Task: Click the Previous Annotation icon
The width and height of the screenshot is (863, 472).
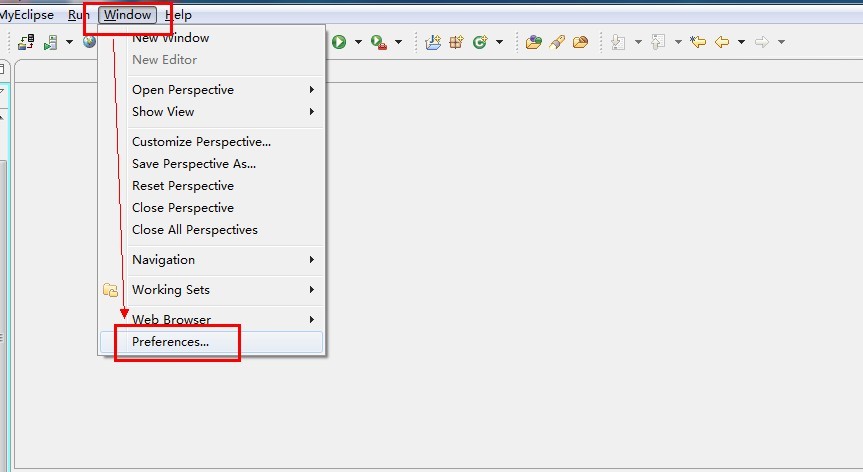Action: [658, 42]
